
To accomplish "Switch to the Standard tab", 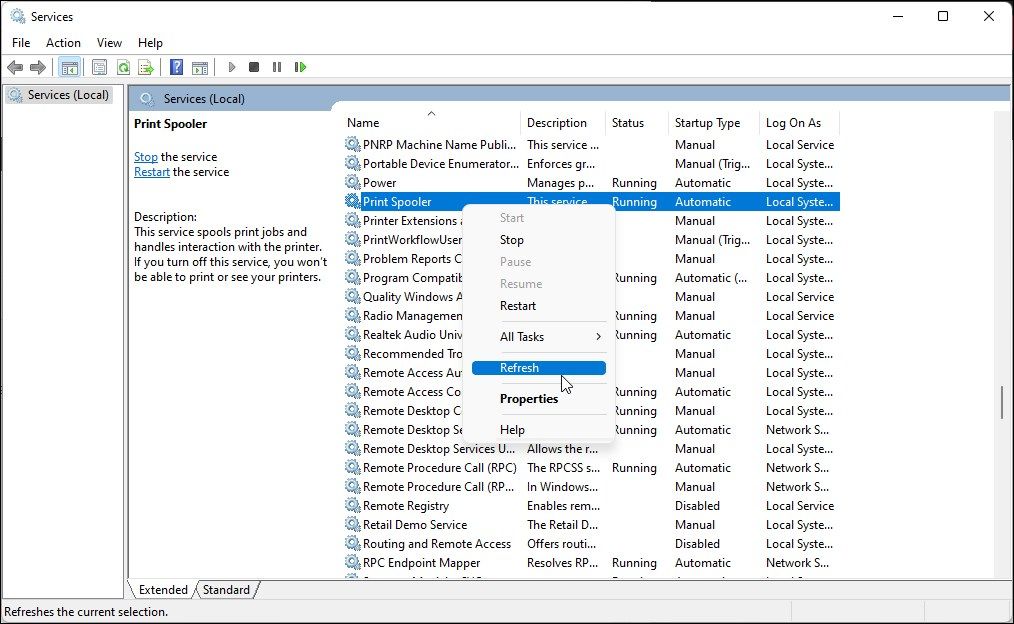I will pos(226,590).
